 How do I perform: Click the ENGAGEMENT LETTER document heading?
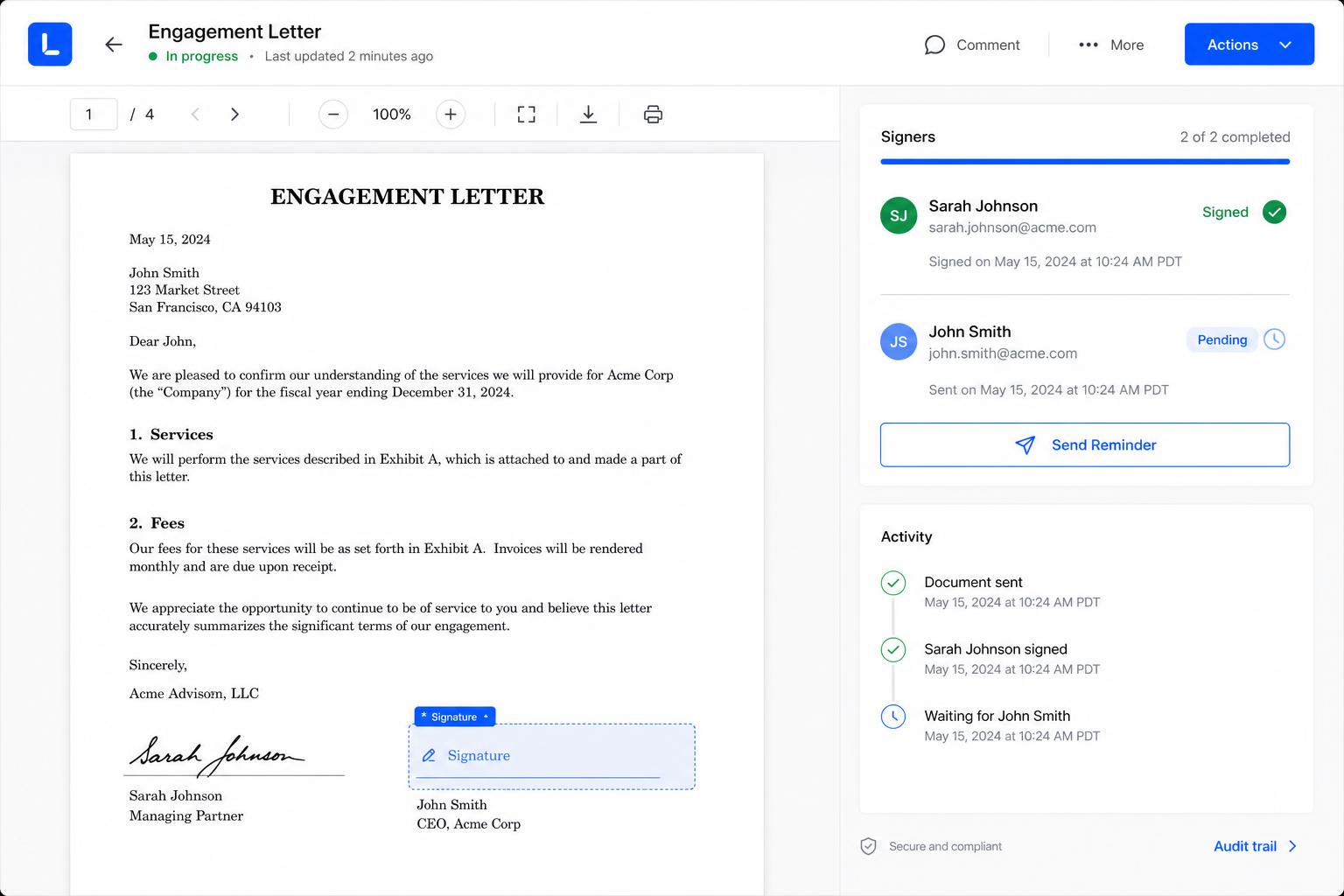408,197
